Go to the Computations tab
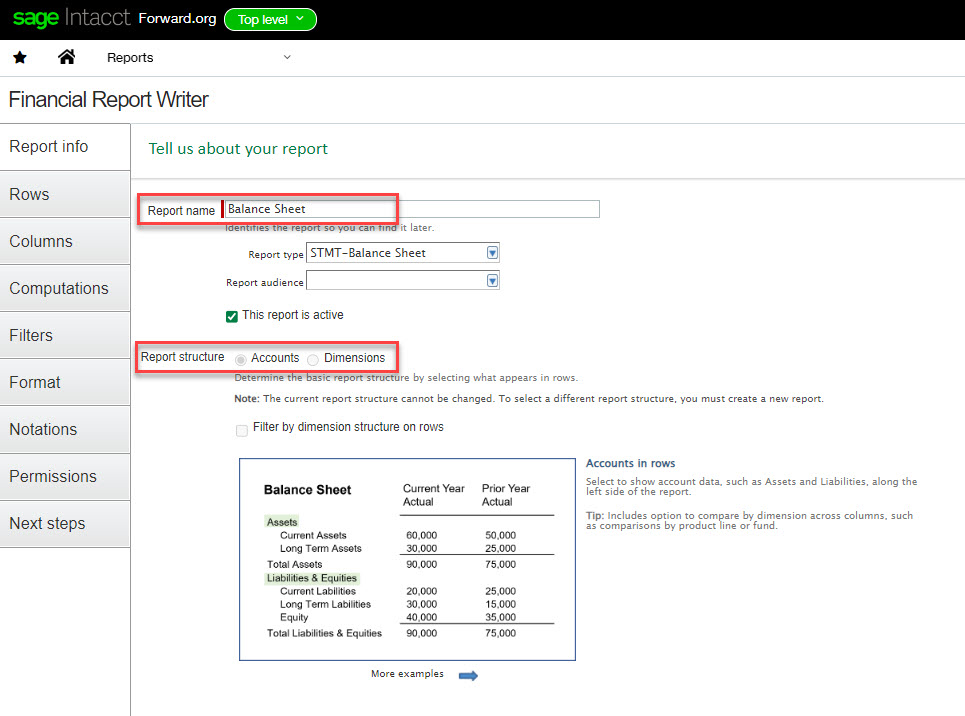 [x=65, y=288]
